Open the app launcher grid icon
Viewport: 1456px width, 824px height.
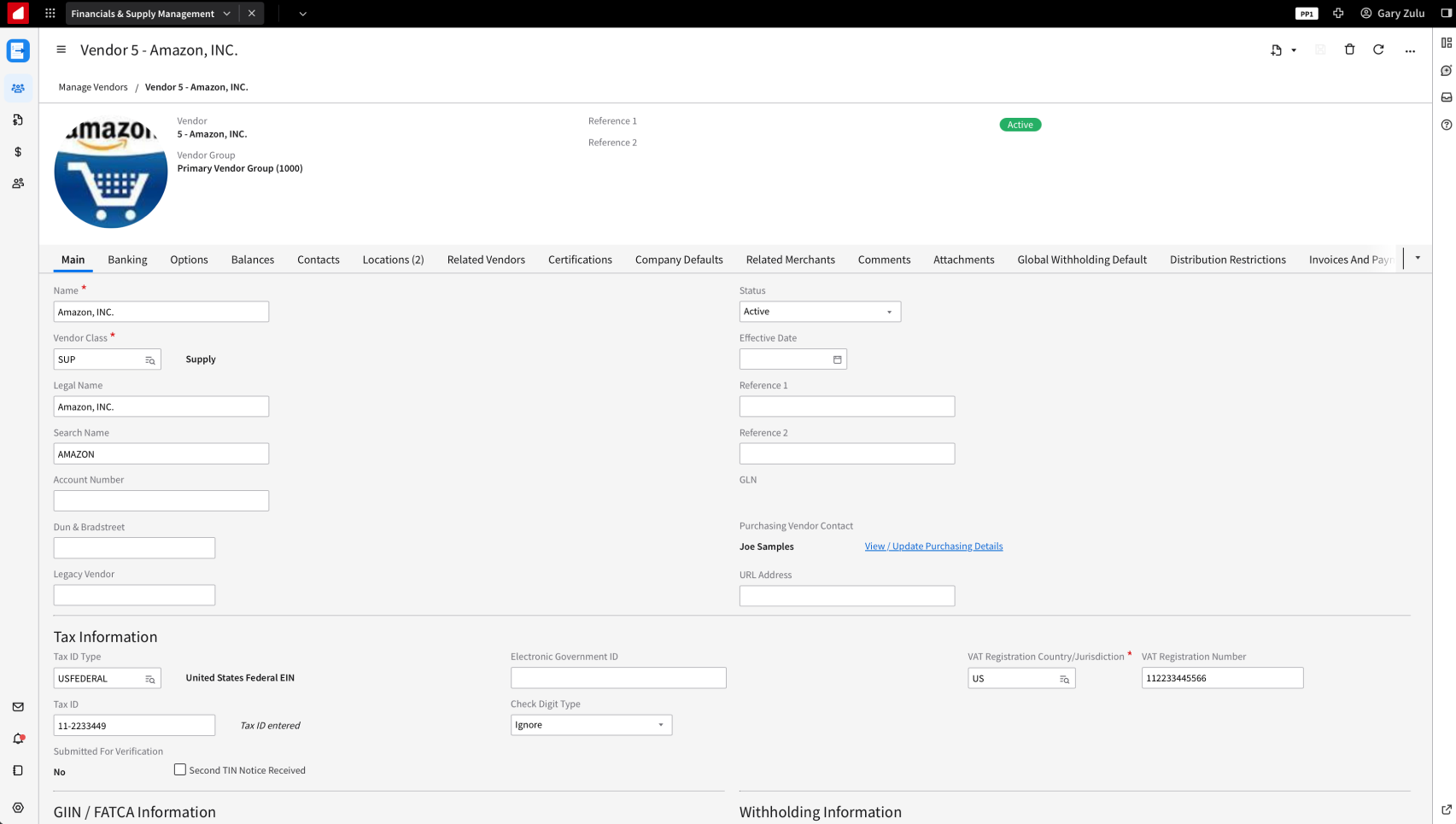click(x=50, y=14)
